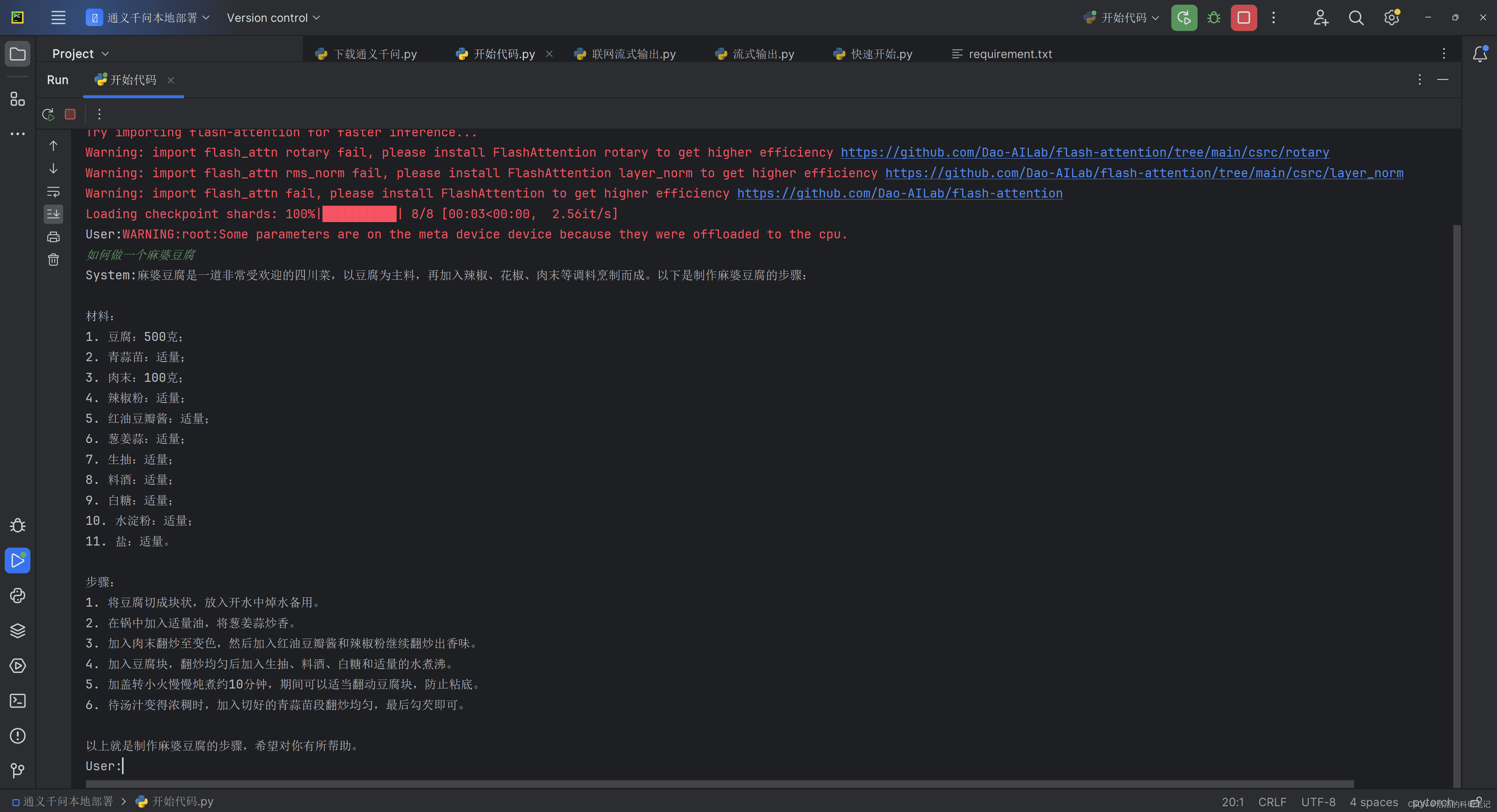Click 通义千问本地部署 breadcrumb in status bar

coord(63,801)
